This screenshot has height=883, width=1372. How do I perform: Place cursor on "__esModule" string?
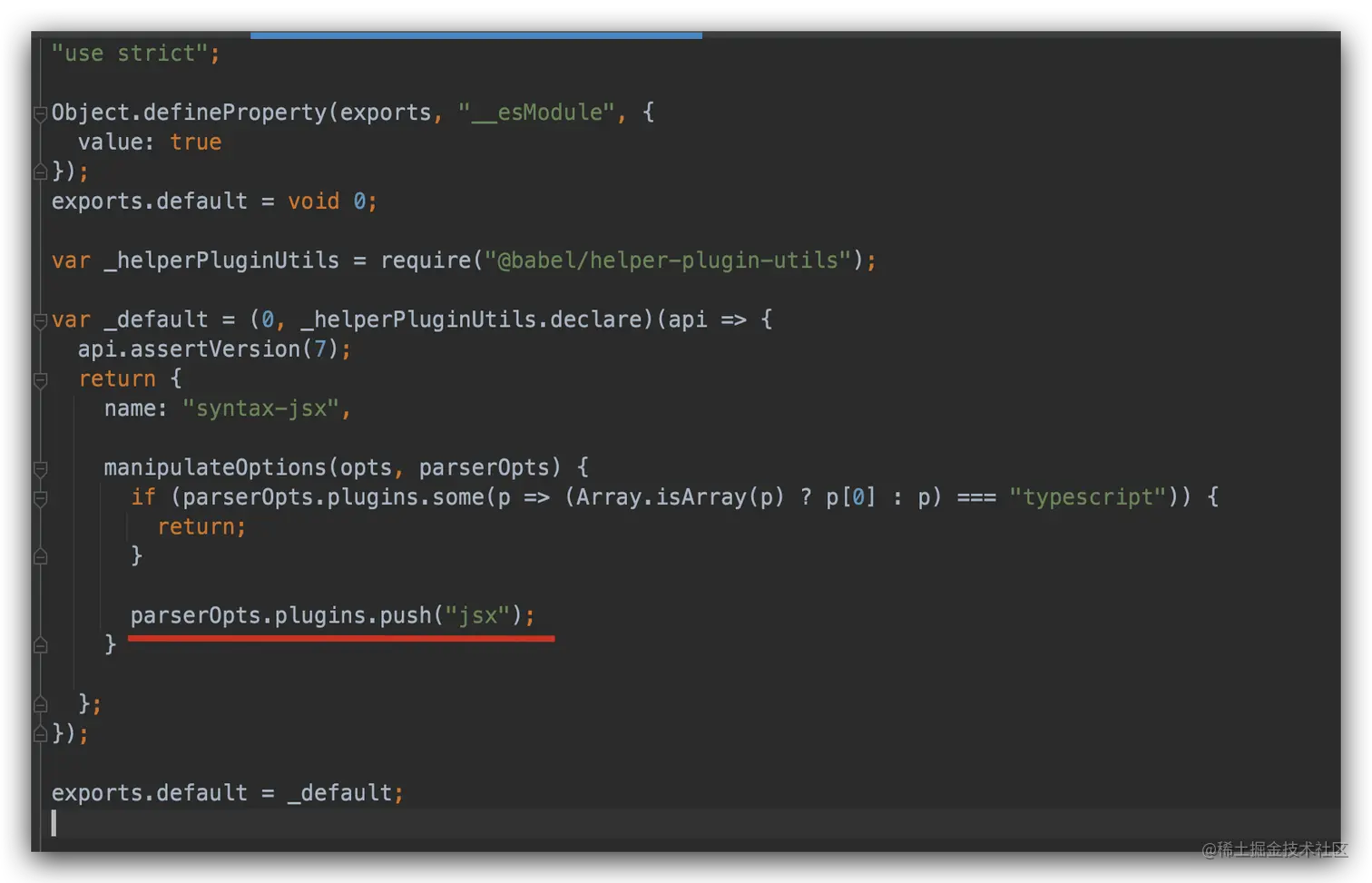(x=536, y=113)
